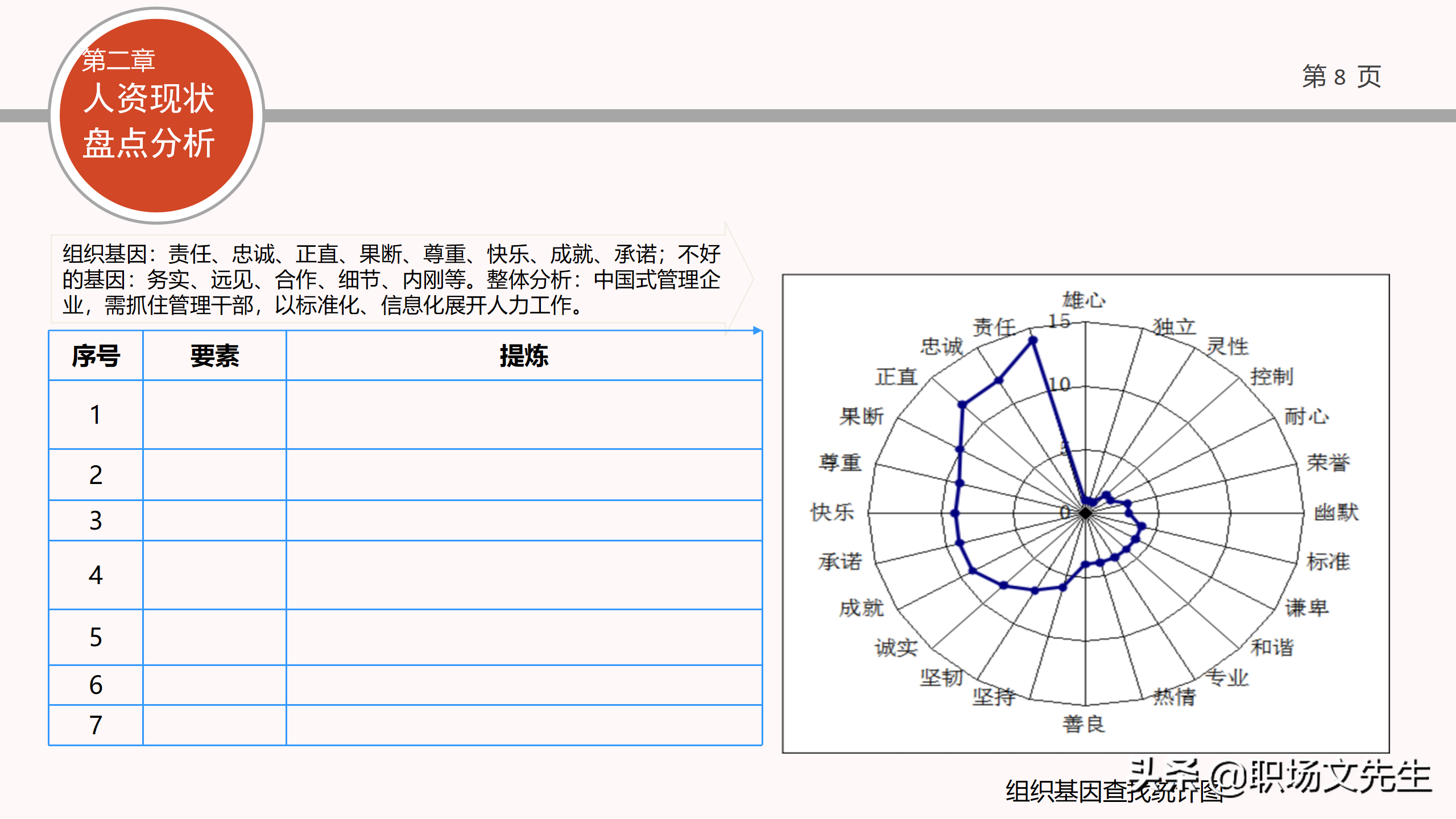Select the 提炼 cell in row 4
Image resolution: width=1456 pixels, height=819 pixels.
(x=524, y=575)
